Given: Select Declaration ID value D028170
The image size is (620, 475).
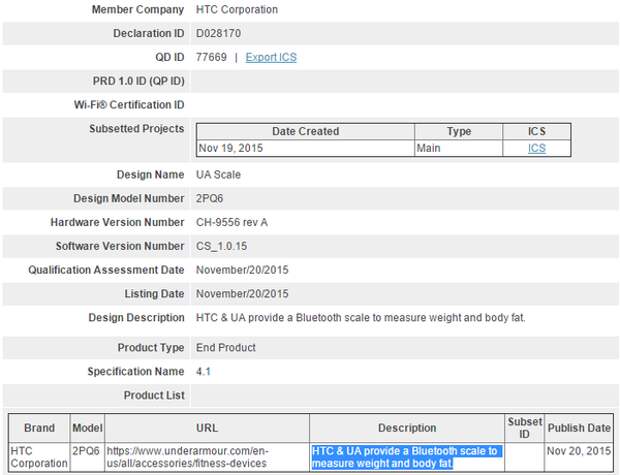Looking at the screenshot, I should 218,33.
